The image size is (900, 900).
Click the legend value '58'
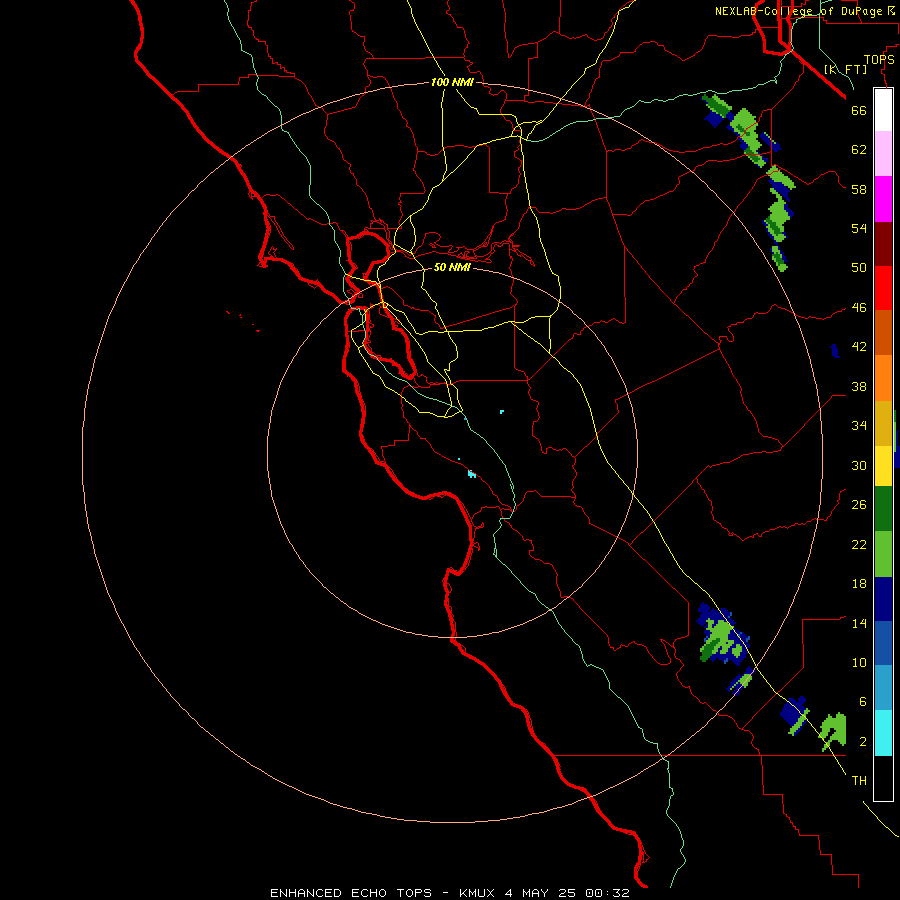tap(859, 189)
